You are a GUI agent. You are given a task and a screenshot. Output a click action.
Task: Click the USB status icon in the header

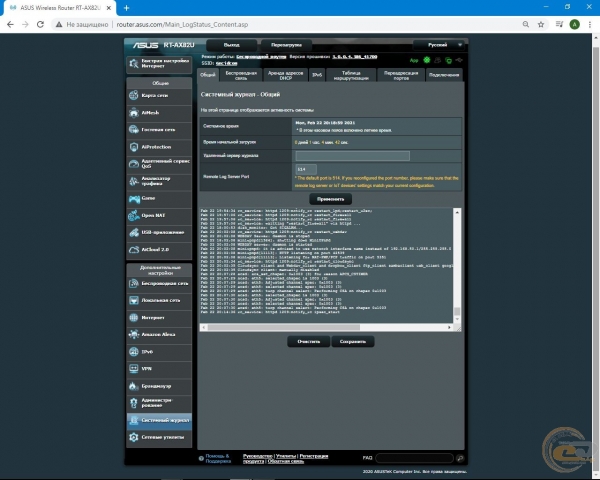tap(458, 60)
